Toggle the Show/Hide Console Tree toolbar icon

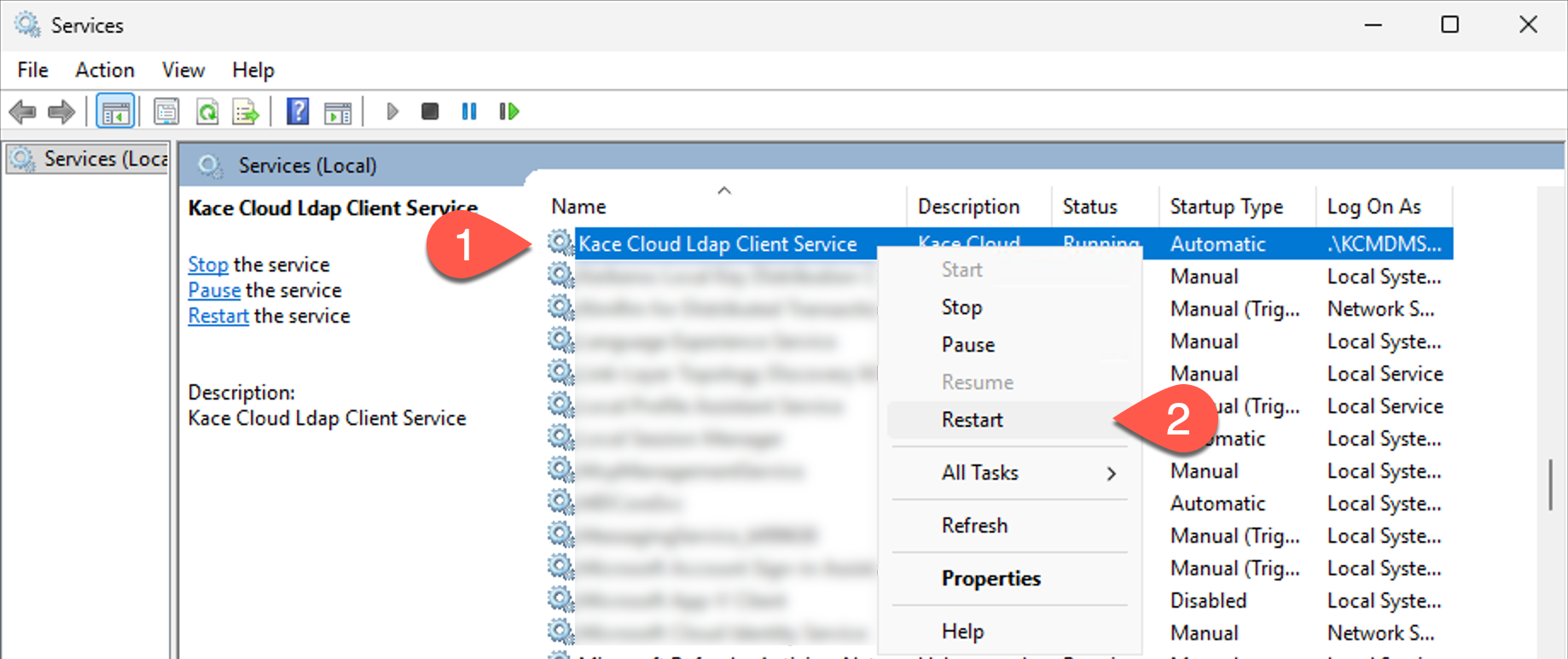pos(115,112)
